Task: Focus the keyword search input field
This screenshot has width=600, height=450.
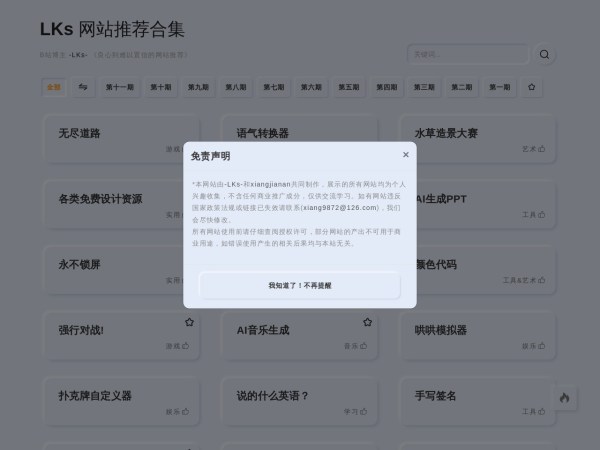Action: (466, 55)
